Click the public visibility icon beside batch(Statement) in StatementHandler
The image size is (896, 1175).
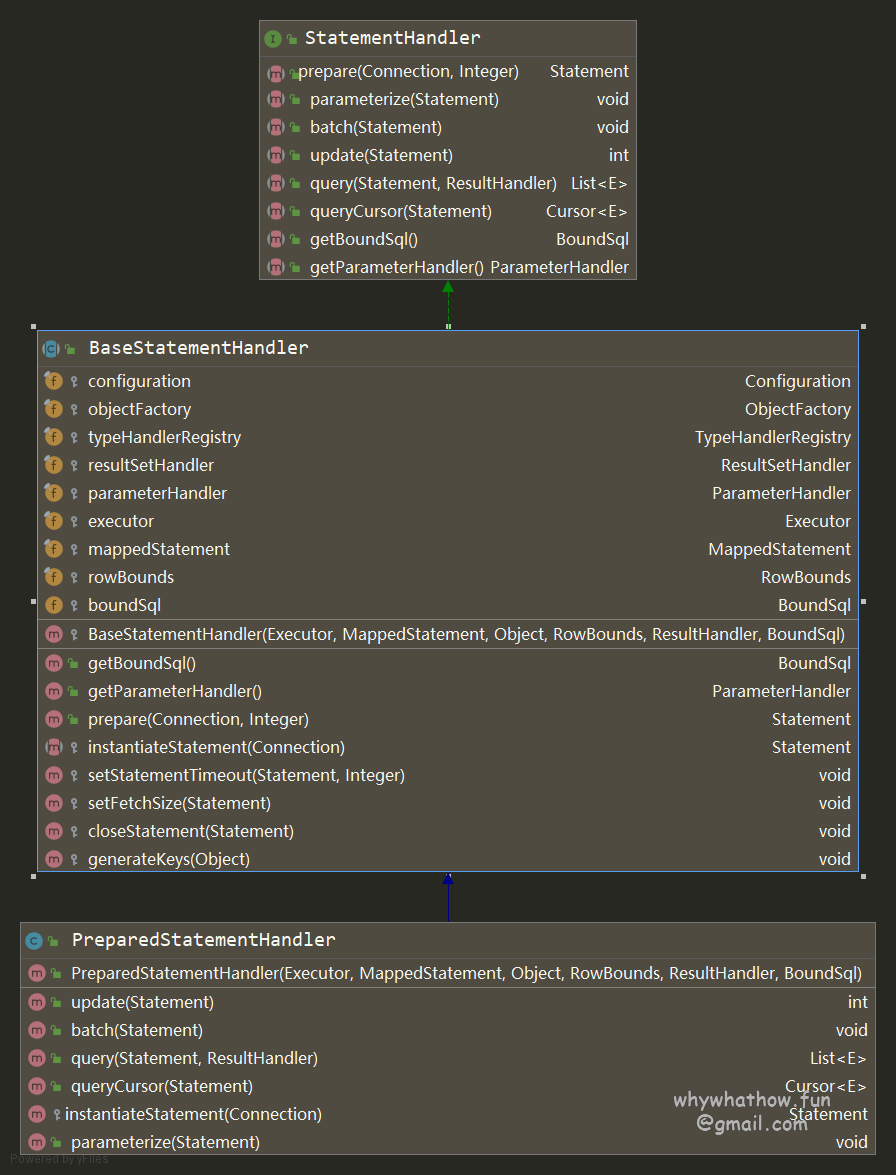tap(296, 128)
